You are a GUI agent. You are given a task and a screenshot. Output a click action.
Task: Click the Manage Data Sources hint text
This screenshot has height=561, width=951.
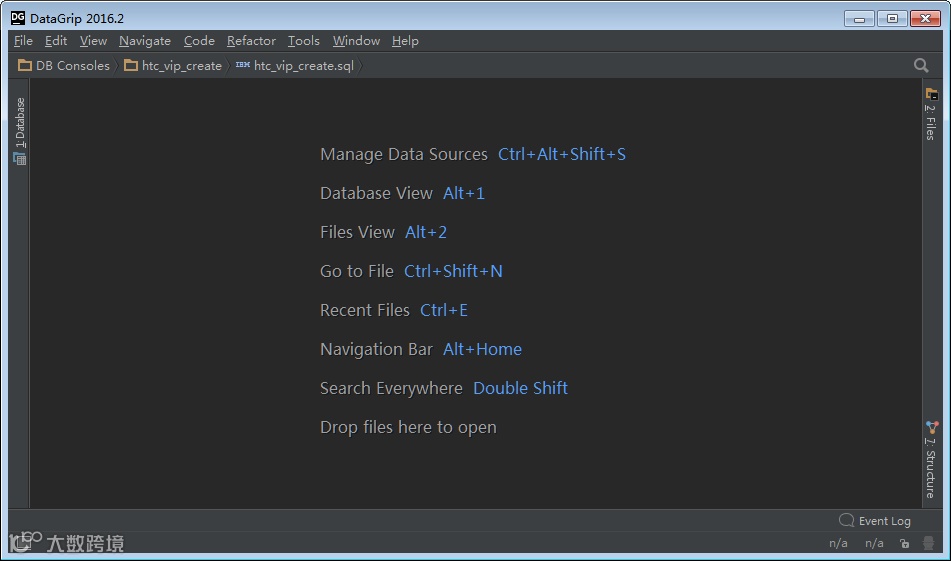point(404,155)
